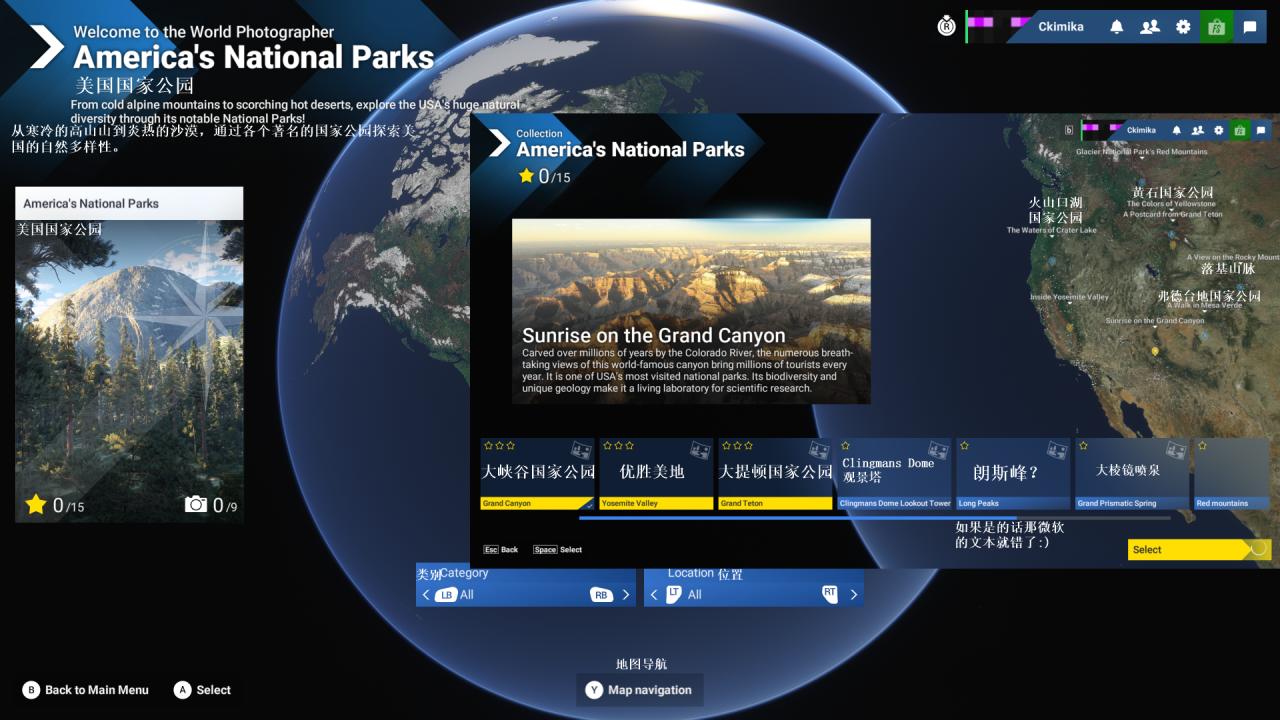1280x720 pixels.
Task: Select the Grand Prismatic Spring card
Action: (x=1132, y=474)
